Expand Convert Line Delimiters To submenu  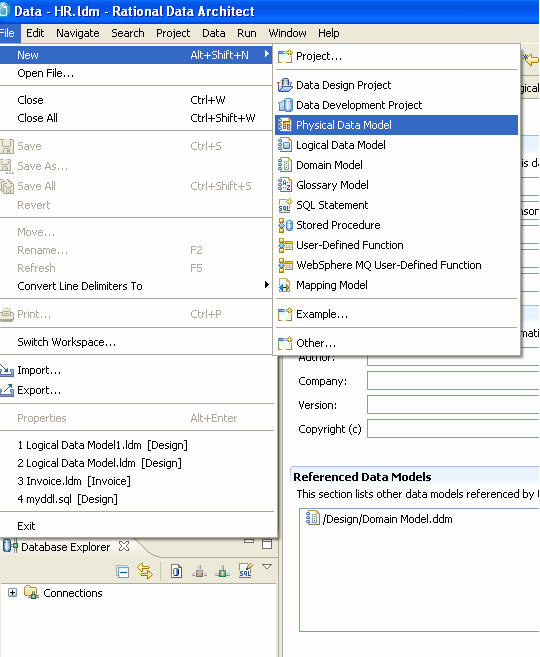pos(136,286)
